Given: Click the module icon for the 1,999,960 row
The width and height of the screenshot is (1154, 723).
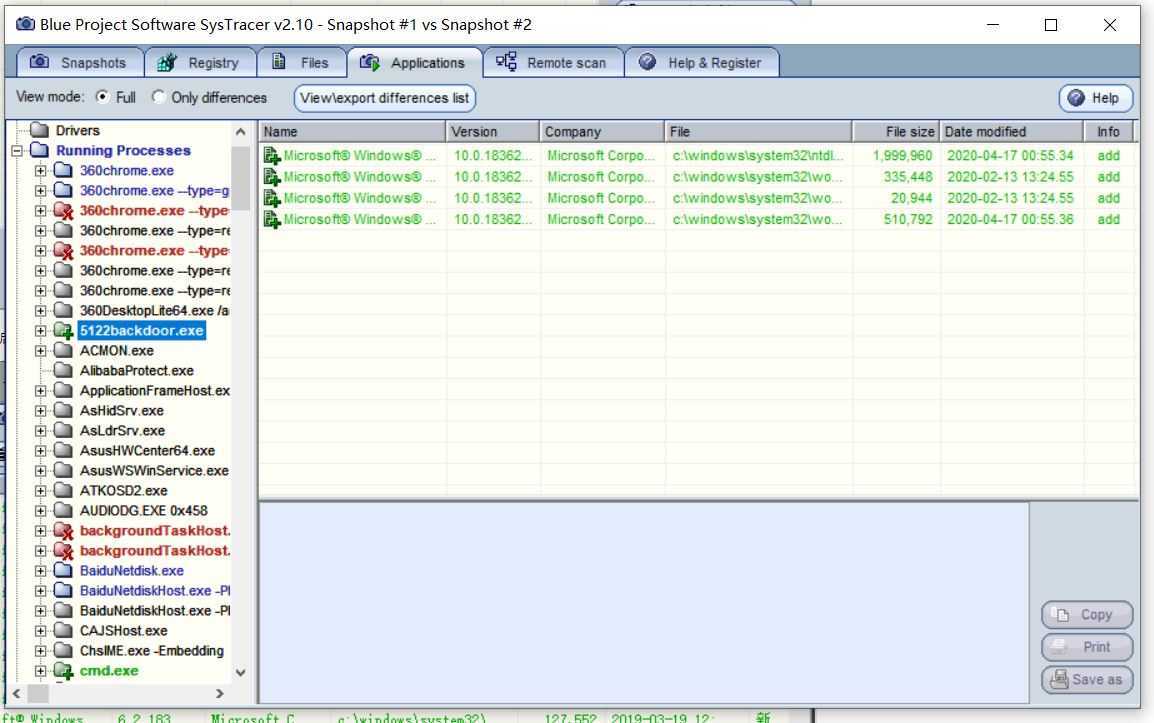Looking at the screenshot, I should point(272,156).
